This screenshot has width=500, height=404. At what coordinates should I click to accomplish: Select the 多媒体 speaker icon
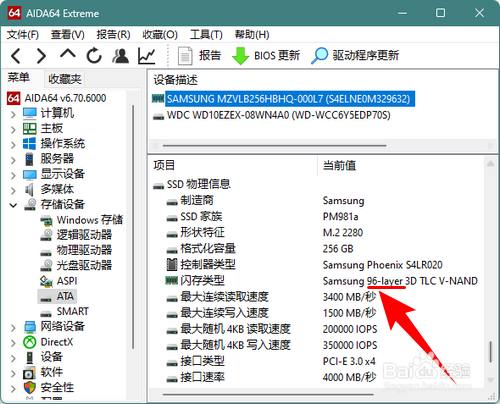pyautogui.click(x=30, y=190)
